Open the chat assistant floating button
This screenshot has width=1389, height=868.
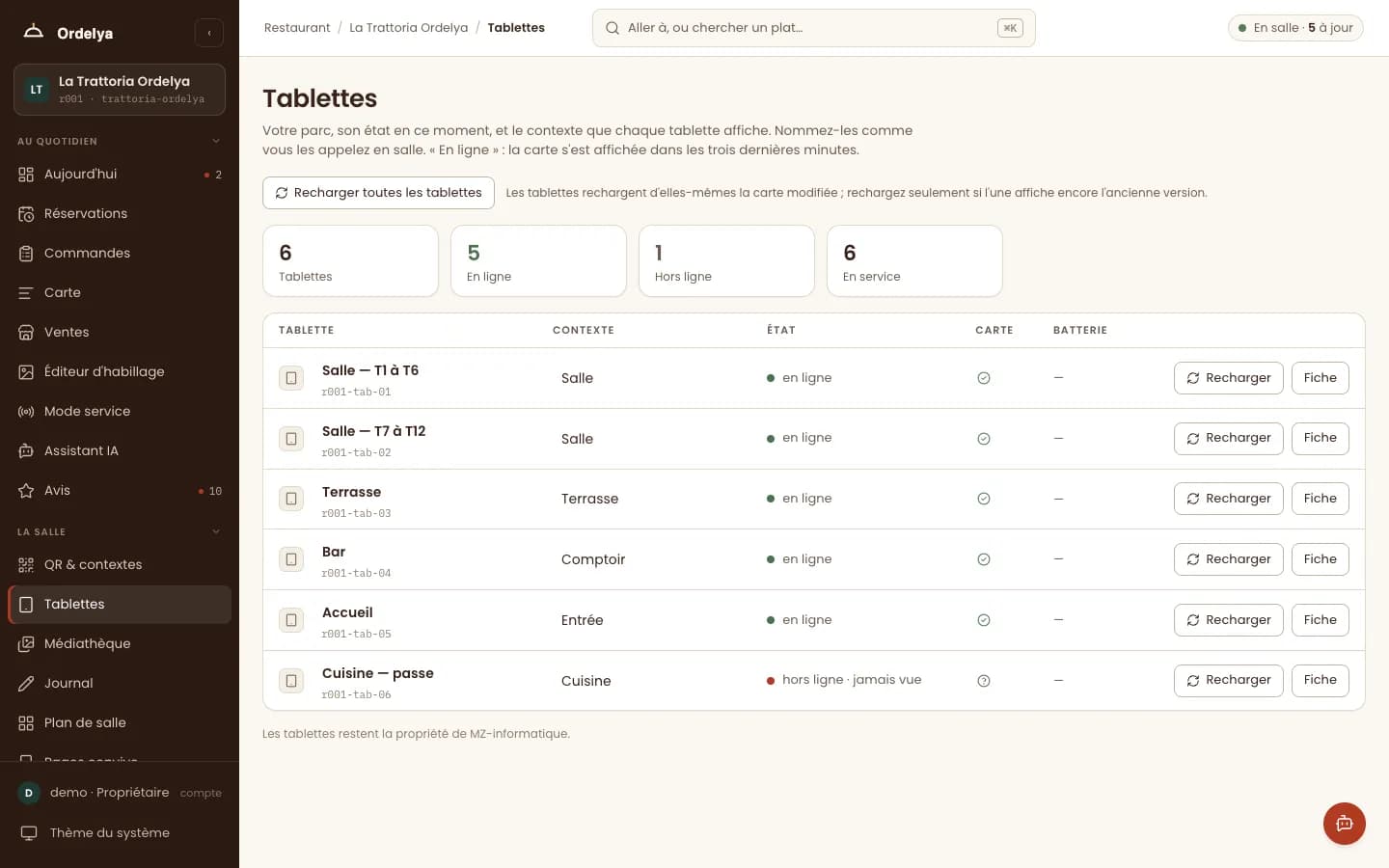click(1344, 824)
